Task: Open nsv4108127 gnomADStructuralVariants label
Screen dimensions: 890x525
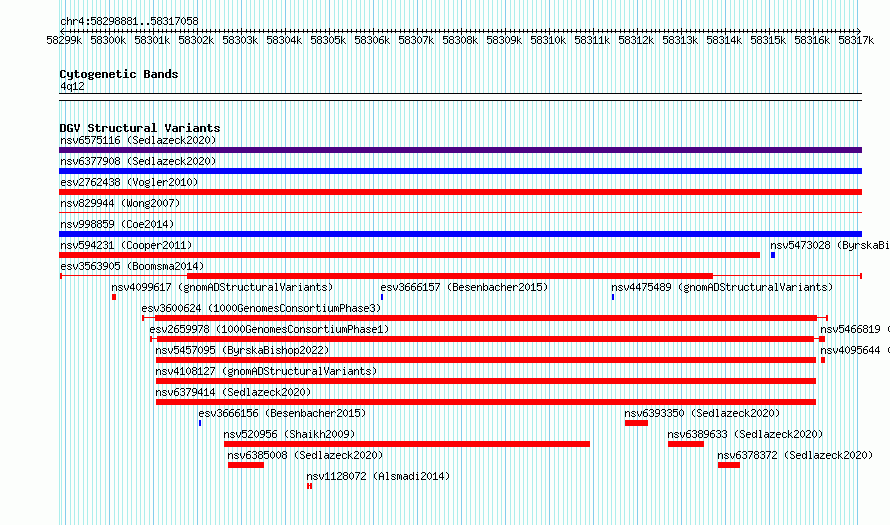Action: coord(266,371)
